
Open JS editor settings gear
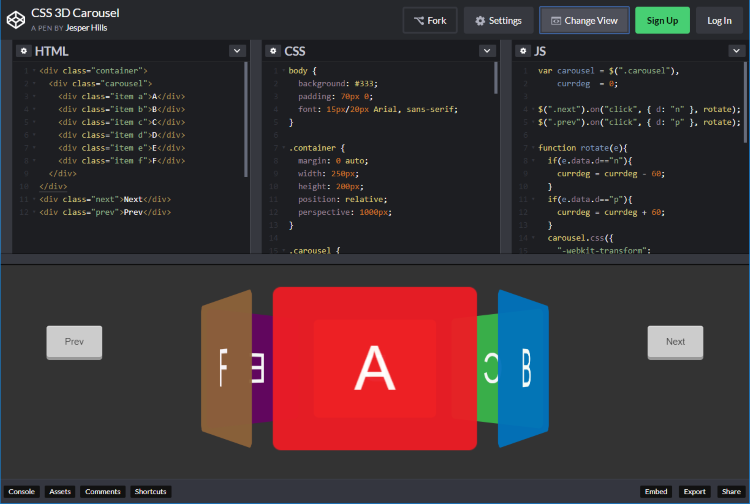coord(523,51)
